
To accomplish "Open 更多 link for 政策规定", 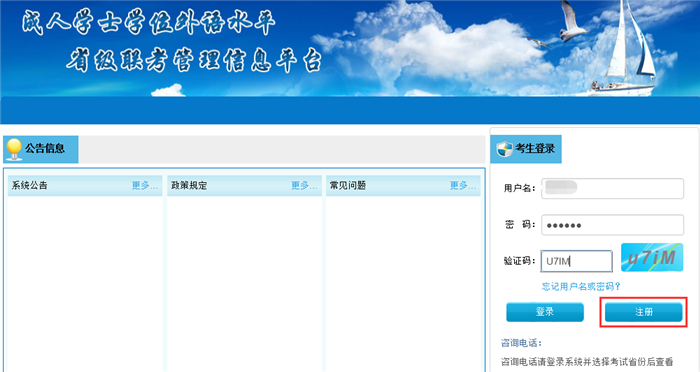I will click(x=304, y=185).
